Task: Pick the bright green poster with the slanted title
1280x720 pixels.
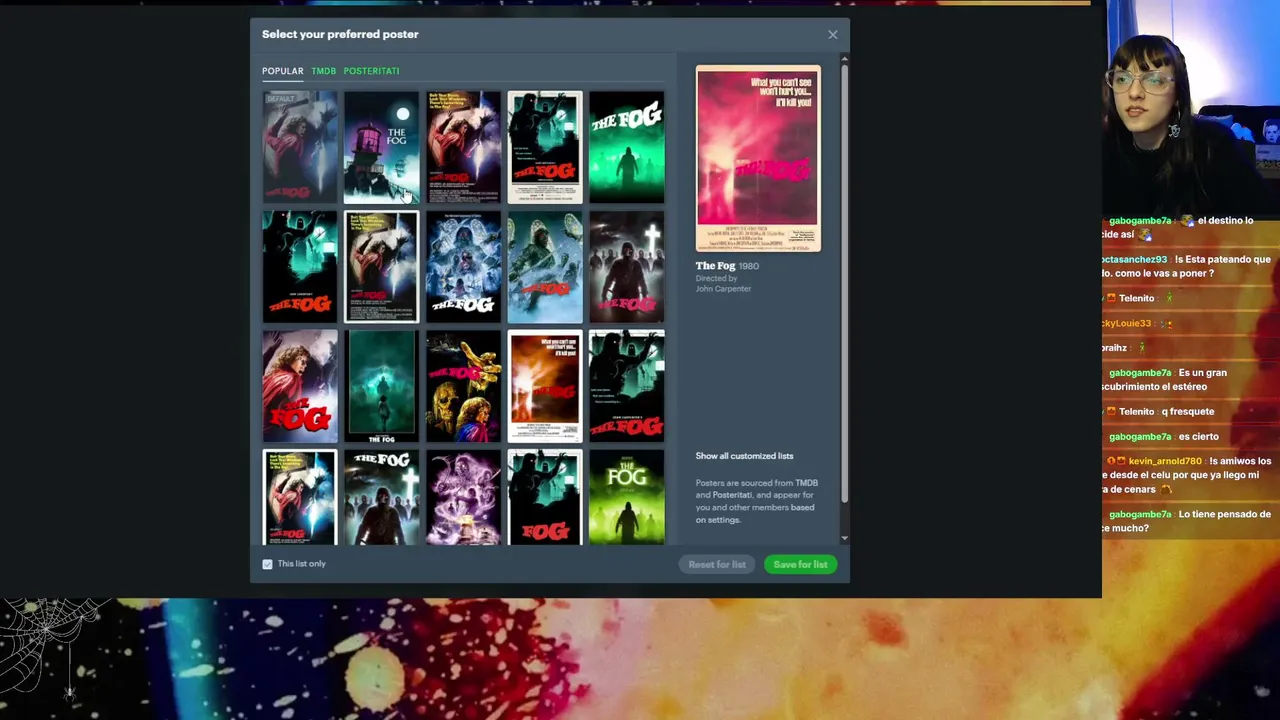Action: click(x=626, y=148)
